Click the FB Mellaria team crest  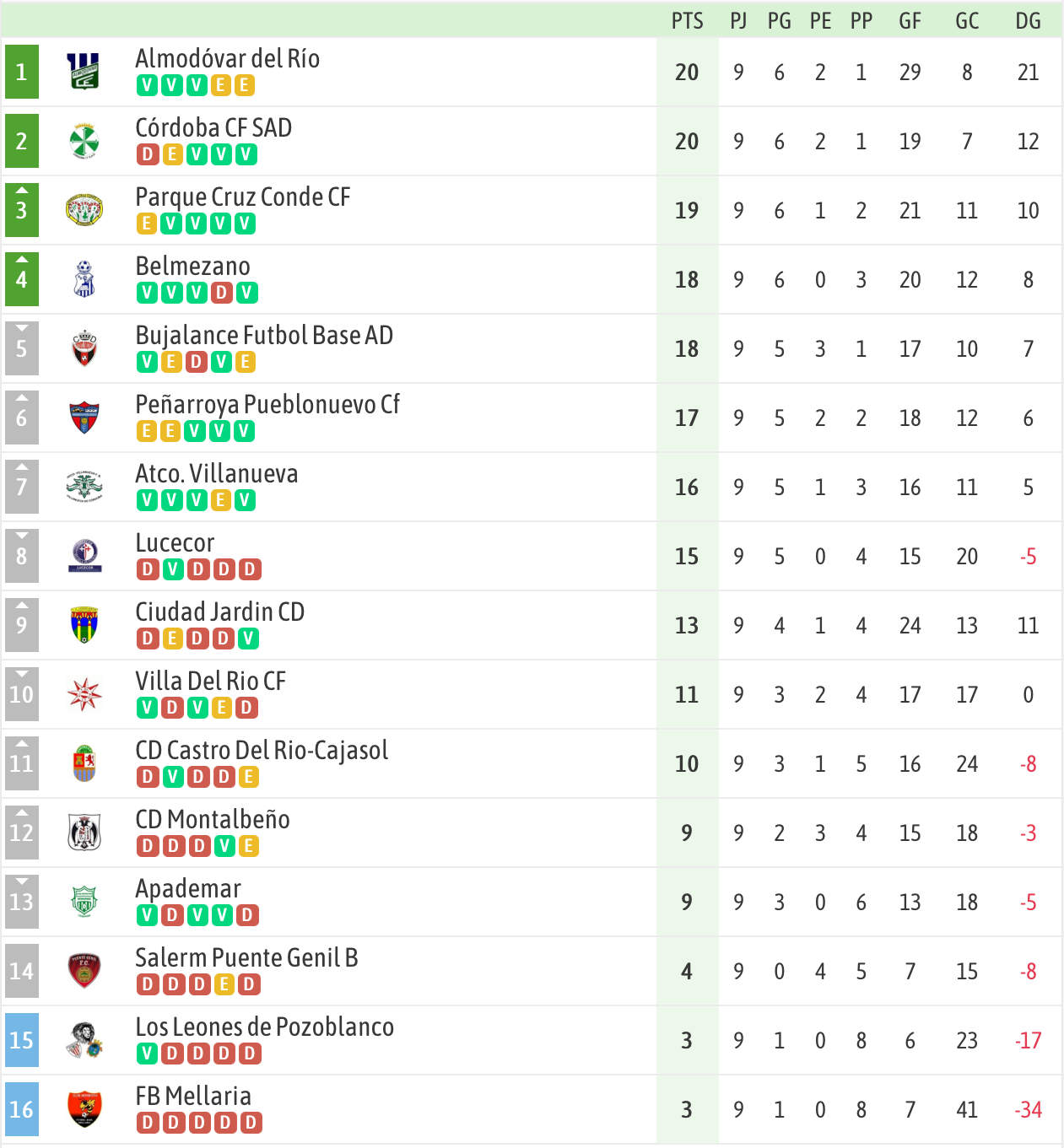coord(84,1109)
